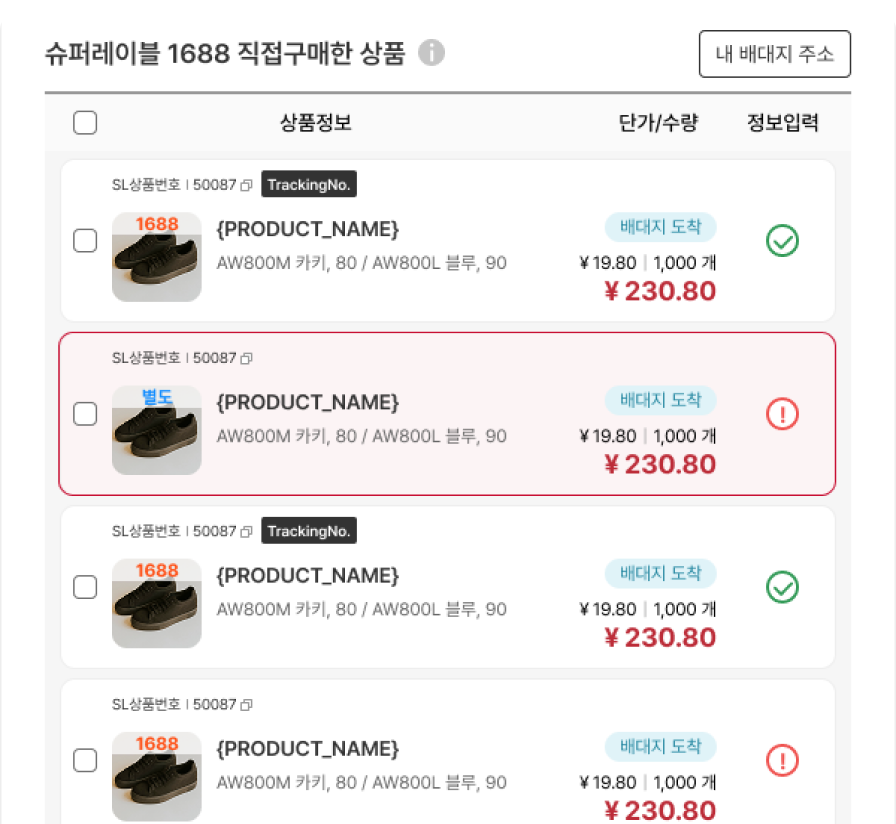
Task: Click the red warning icon in highlighted pink row
Action: click(x=782, y=414)
